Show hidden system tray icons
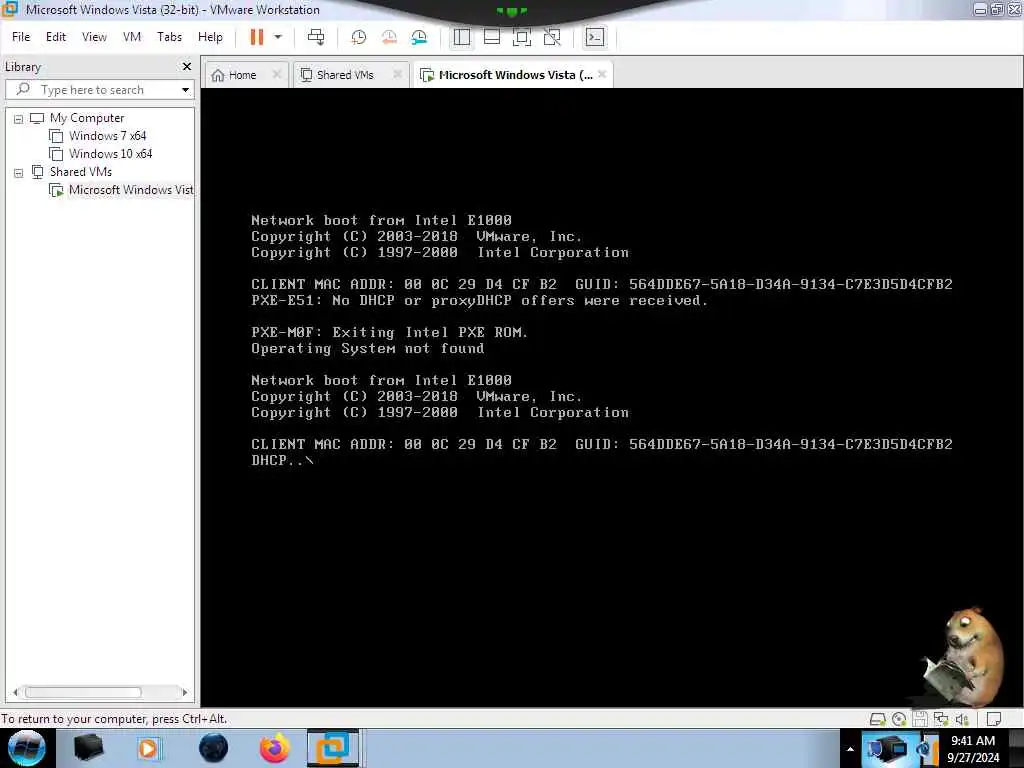1024x768 pixels. point(850,749)
